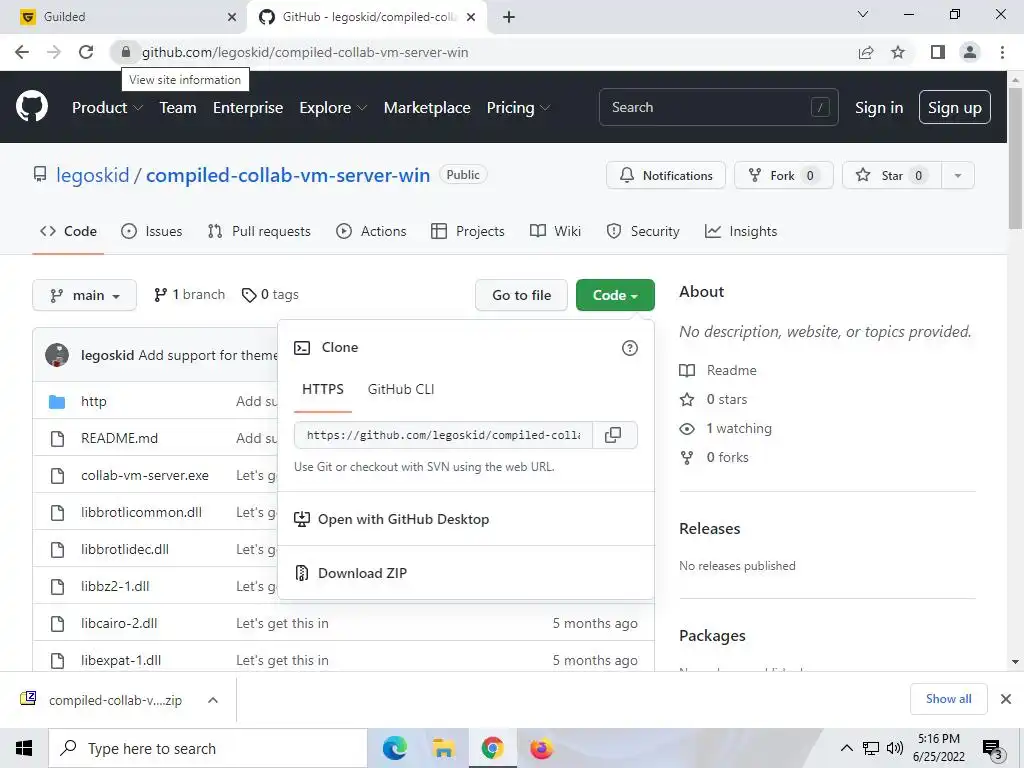Image resolution: width=1024 pixels, height=768 pixels.
Task: Click the Windows Start button
Action: coord(24,748)
